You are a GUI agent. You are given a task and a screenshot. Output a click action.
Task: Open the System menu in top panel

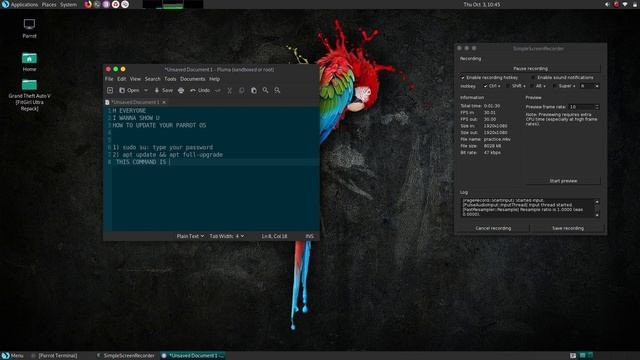click(x=68, y=4)
